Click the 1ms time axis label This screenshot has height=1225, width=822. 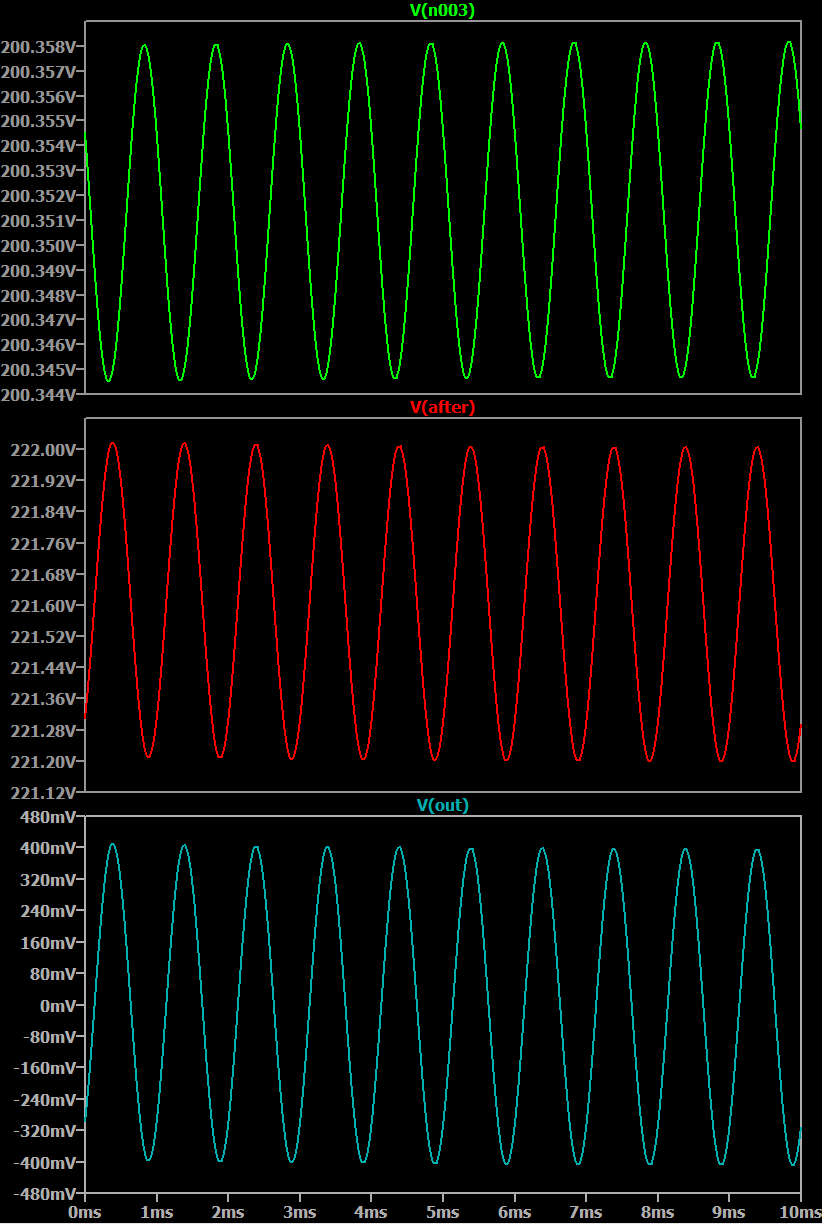[x=157, y=1212]
